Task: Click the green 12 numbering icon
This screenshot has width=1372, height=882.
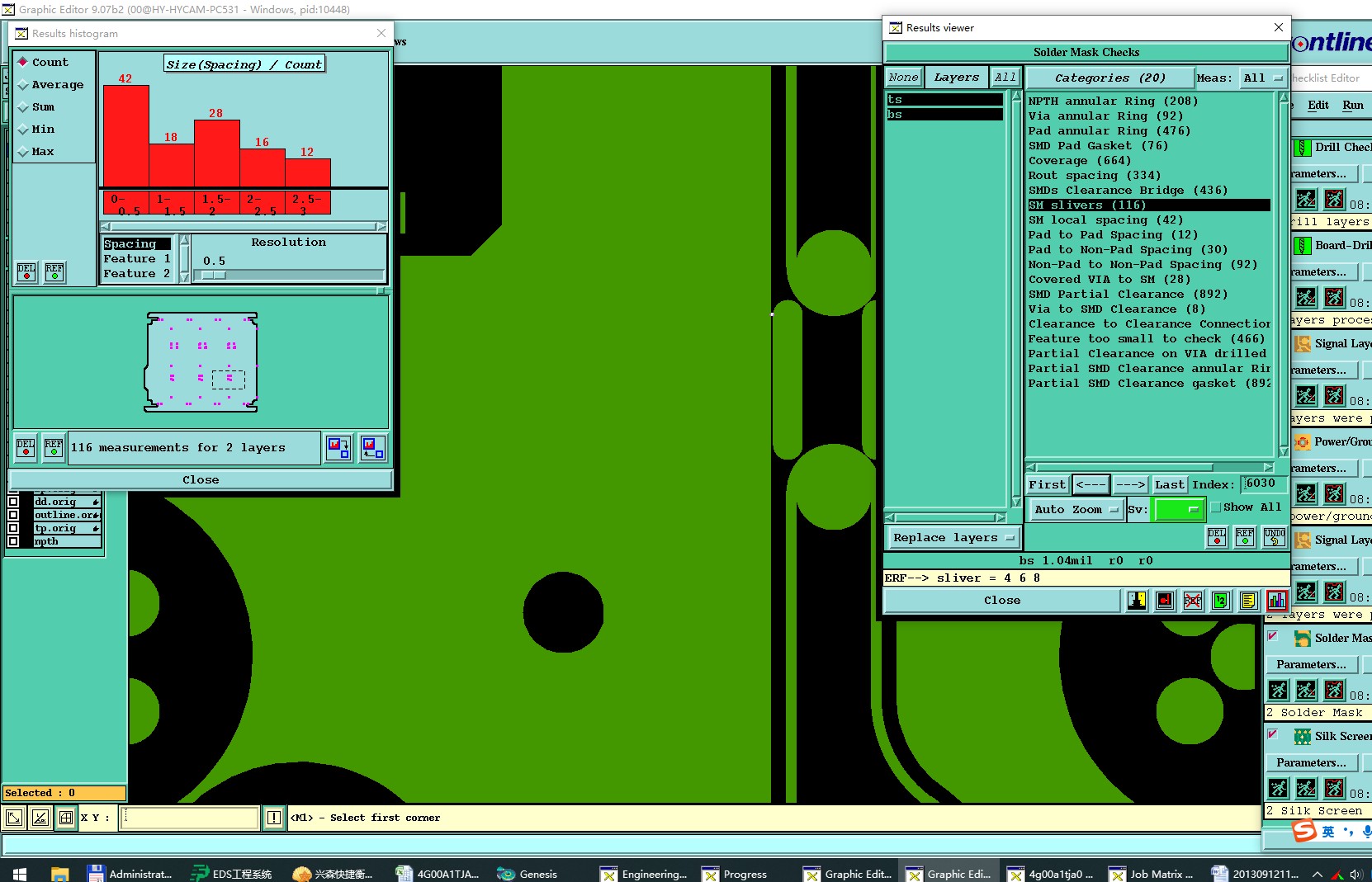Action: [x=1221, y=601]
